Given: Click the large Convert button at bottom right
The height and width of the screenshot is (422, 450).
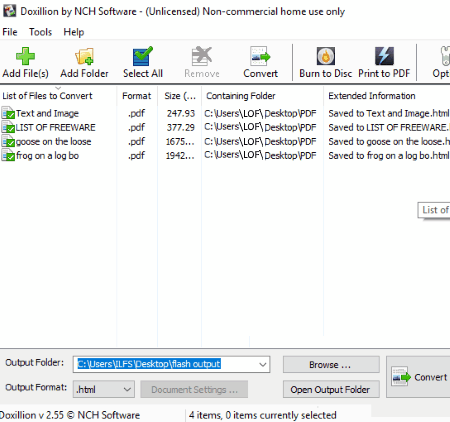Looking at the screenshot, I should (419, 377).
